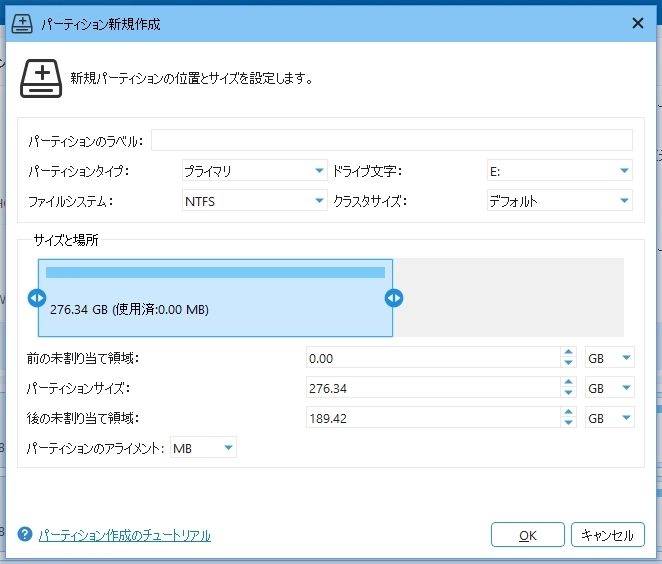Click the パーティションタイプ: label
The width and height of the screenshot is (662, 564).
coord(79,171)
